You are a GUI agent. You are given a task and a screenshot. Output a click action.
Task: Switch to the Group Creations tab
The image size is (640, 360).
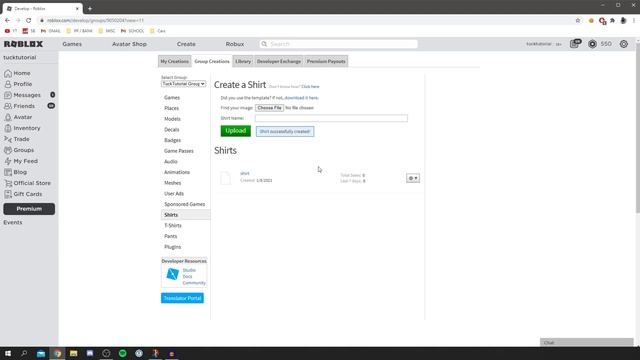tap(212, 61)
